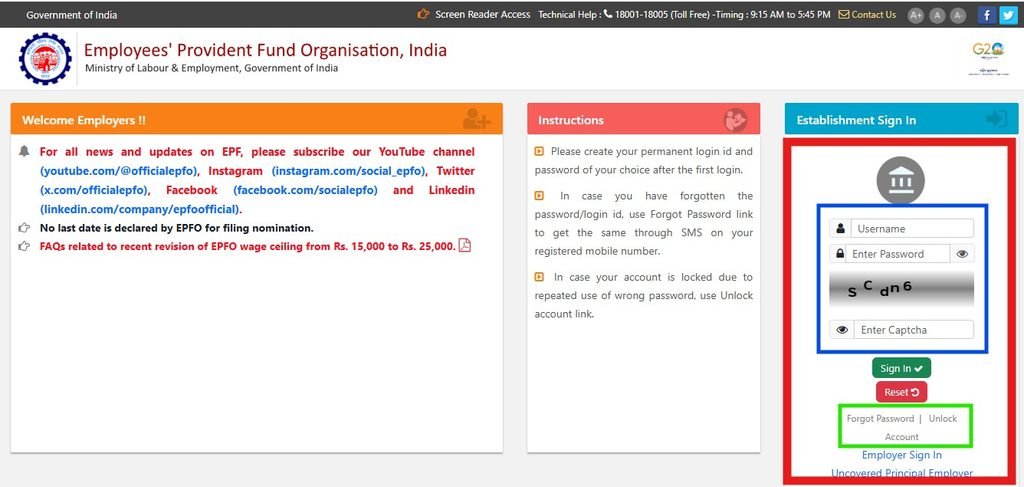
Task: Click toll-free number 18001-18005 text
Action: pos(641,14)
